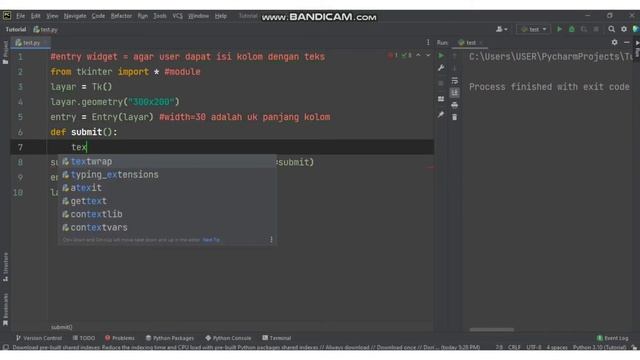Screen dimensions: 640x360
Task: Choose typing_extensions completion suggestion
Action: click(x=167, y=174)
